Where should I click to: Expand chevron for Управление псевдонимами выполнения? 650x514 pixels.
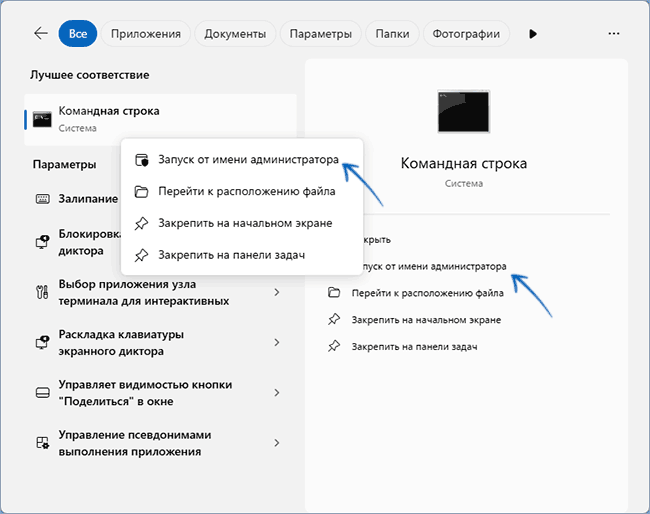coord(277,443)
